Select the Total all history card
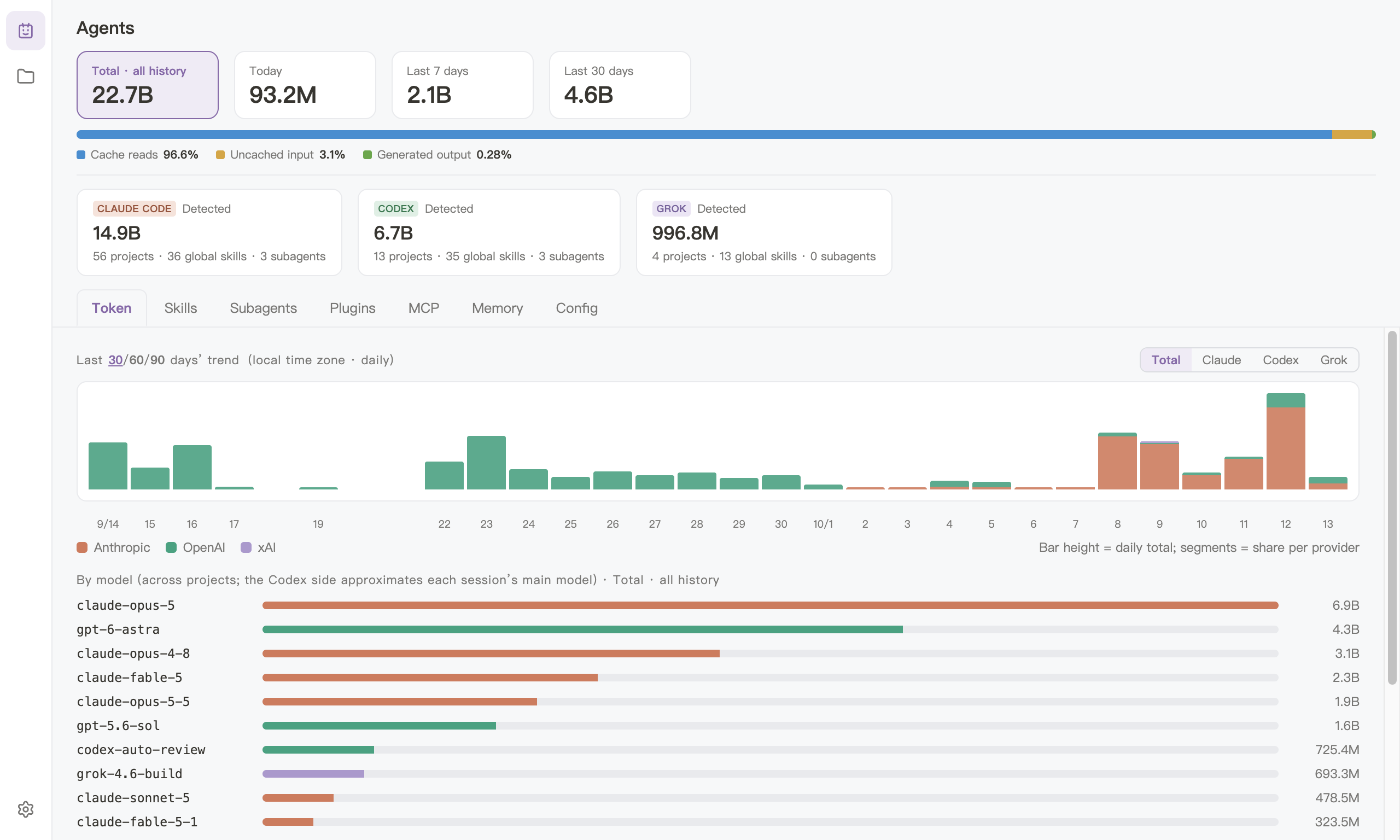The height and width of the screenshot is (840, 1400). coord(148,85)
